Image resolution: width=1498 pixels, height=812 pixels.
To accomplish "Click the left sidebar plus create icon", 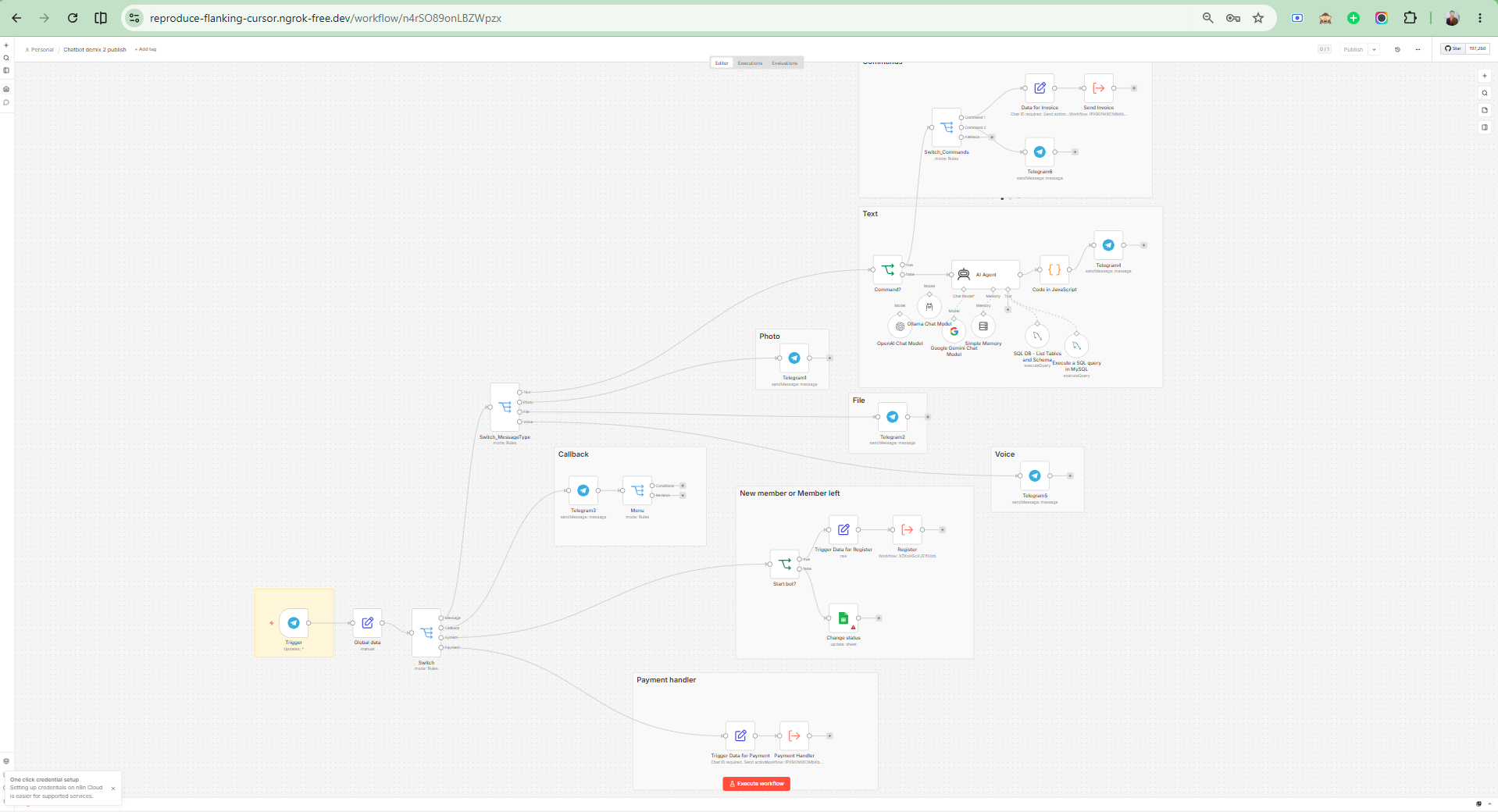I will (x=6, y=45).
